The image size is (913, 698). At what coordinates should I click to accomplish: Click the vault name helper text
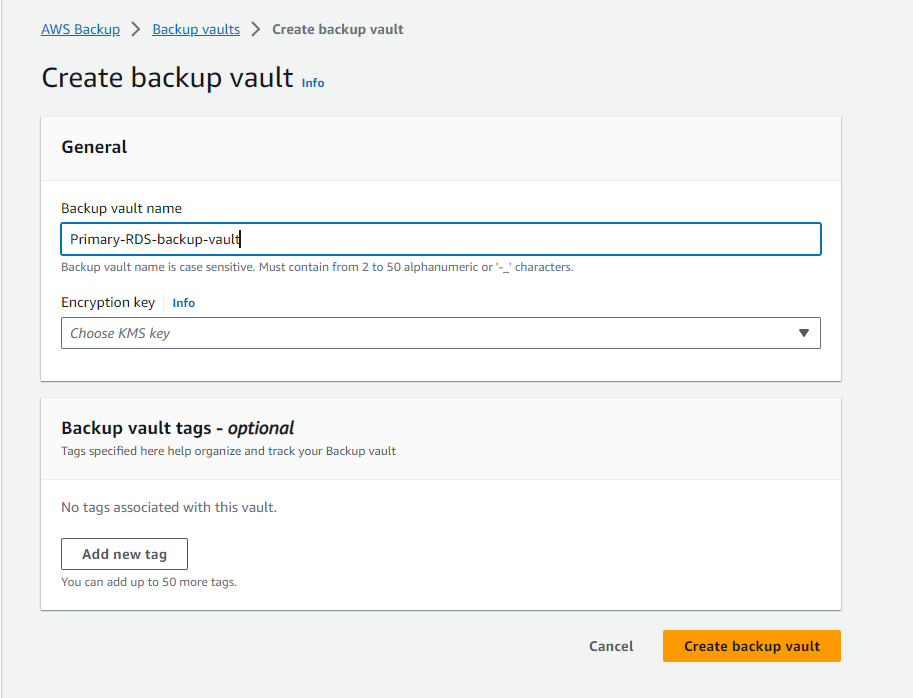click(x=317, y=267)
